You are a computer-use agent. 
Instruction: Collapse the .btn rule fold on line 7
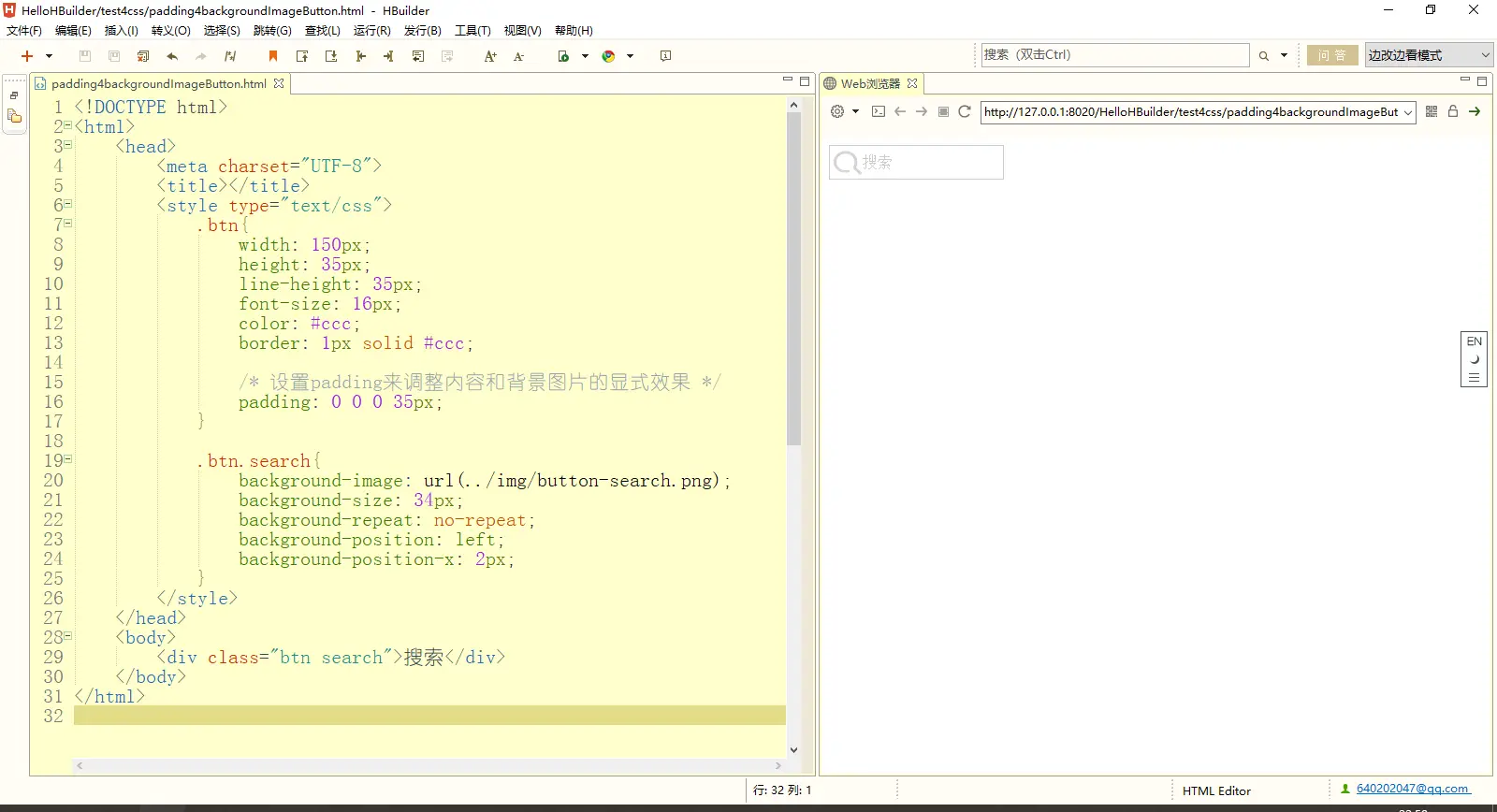(x=68, y=224)
